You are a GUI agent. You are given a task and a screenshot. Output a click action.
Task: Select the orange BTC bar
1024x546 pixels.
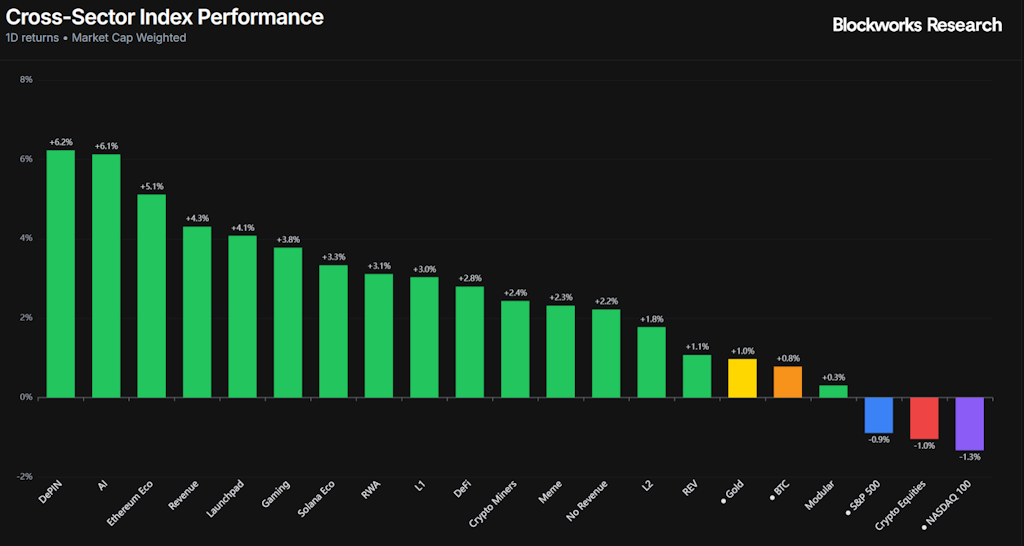[788, 382]
